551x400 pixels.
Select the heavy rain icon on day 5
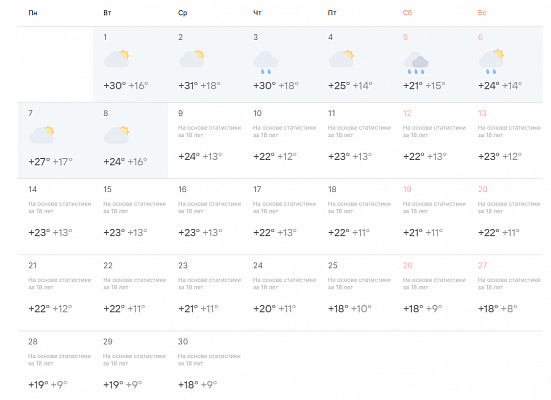pos(416,63)
